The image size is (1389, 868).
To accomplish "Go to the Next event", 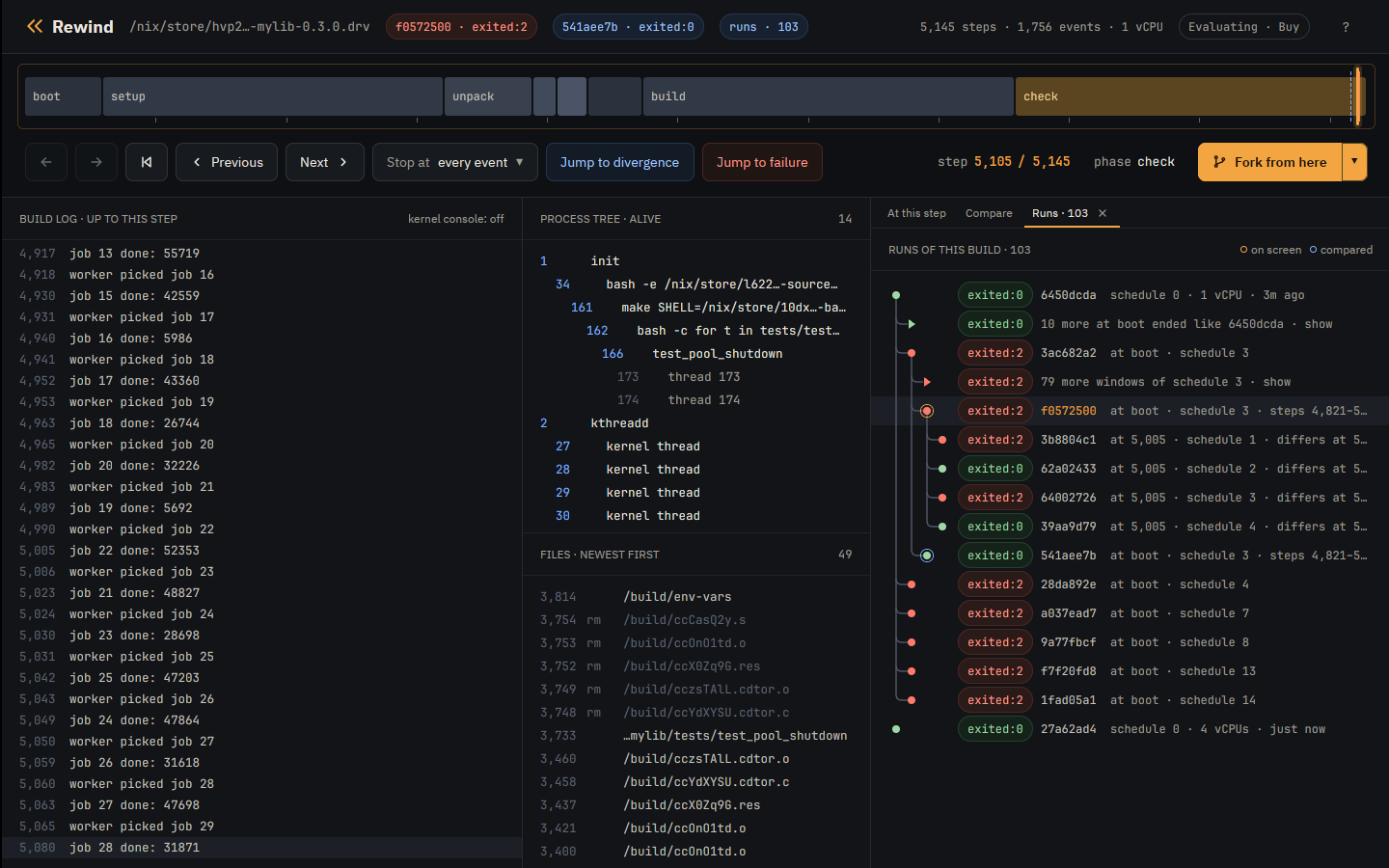I will (x=324, y=162).
